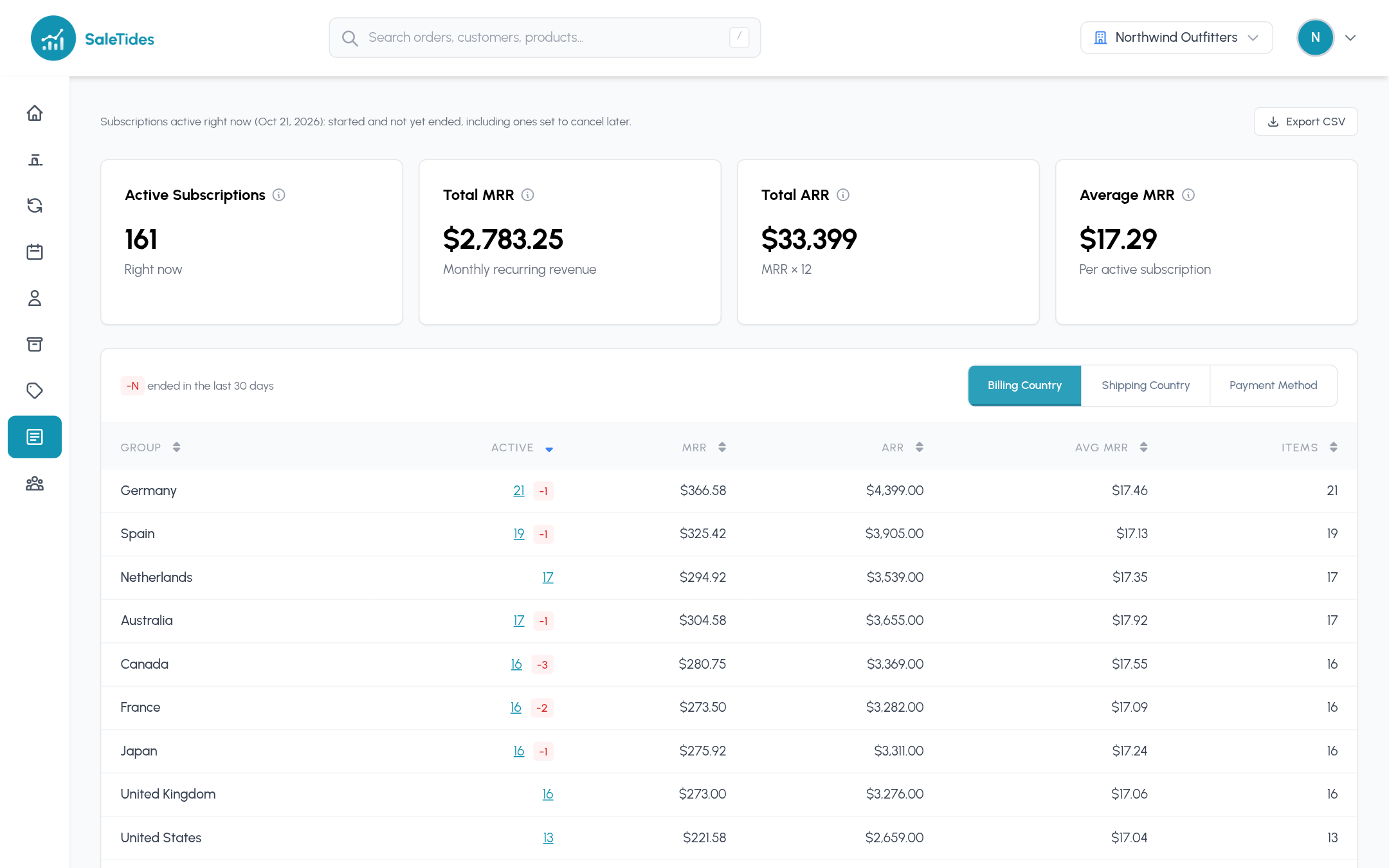This screenshot has width=1389, height=868.
Task: Sort table by ARR column
Action: tap(903, 448)
